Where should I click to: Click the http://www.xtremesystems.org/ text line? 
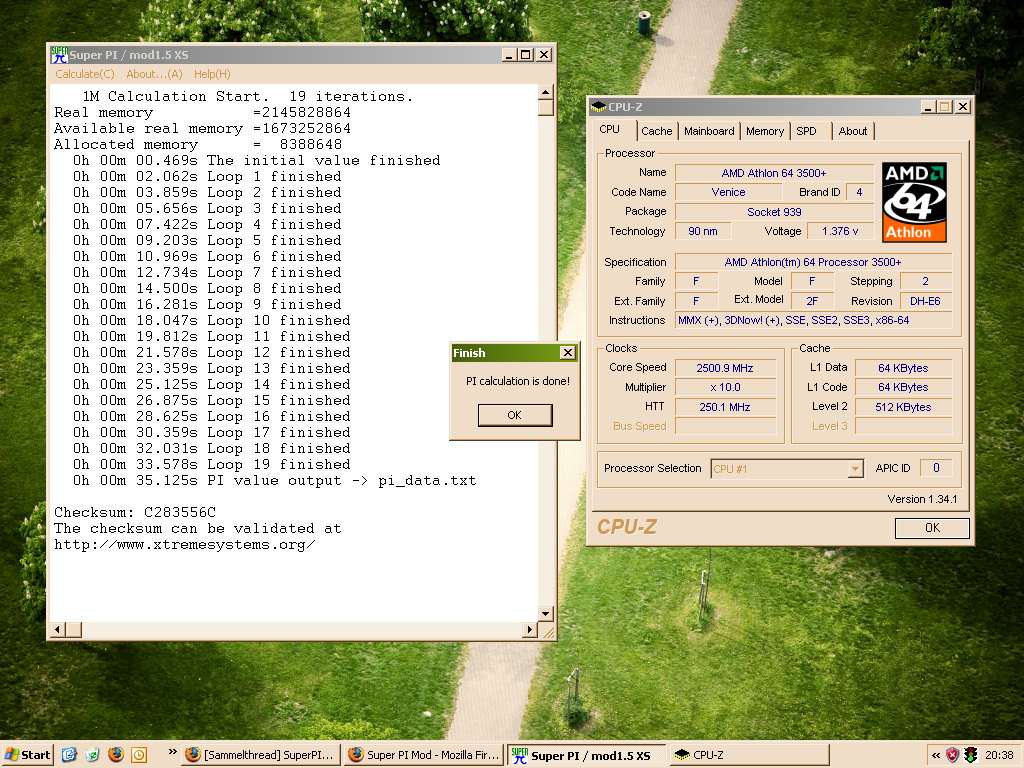(x=185, y=544)
